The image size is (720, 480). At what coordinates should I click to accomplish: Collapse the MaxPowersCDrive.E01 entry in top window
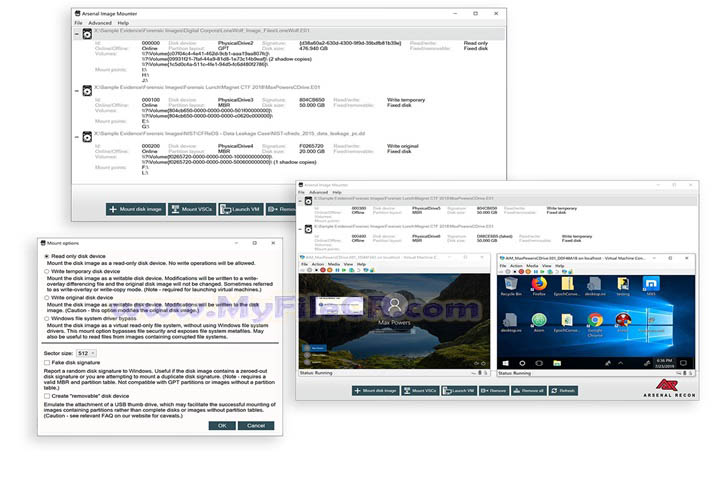(x=77, y=91)
